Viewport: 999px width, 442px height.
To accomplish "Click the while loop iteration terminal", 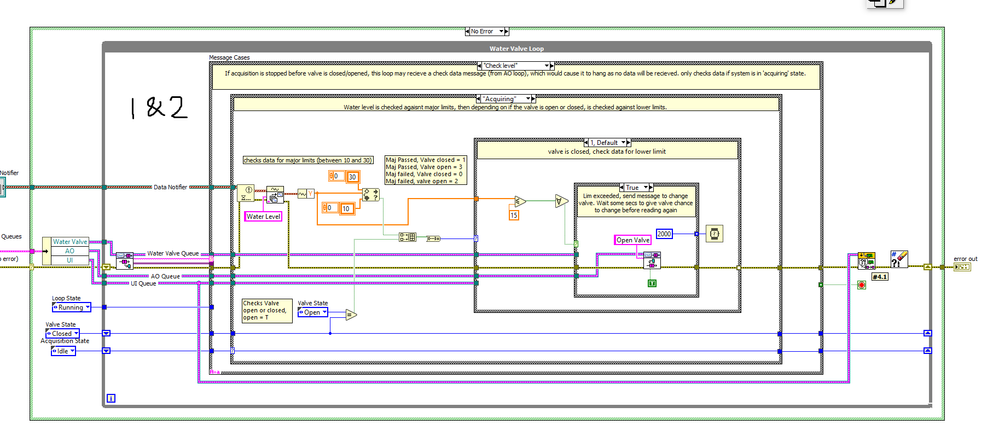I will 111,399.
